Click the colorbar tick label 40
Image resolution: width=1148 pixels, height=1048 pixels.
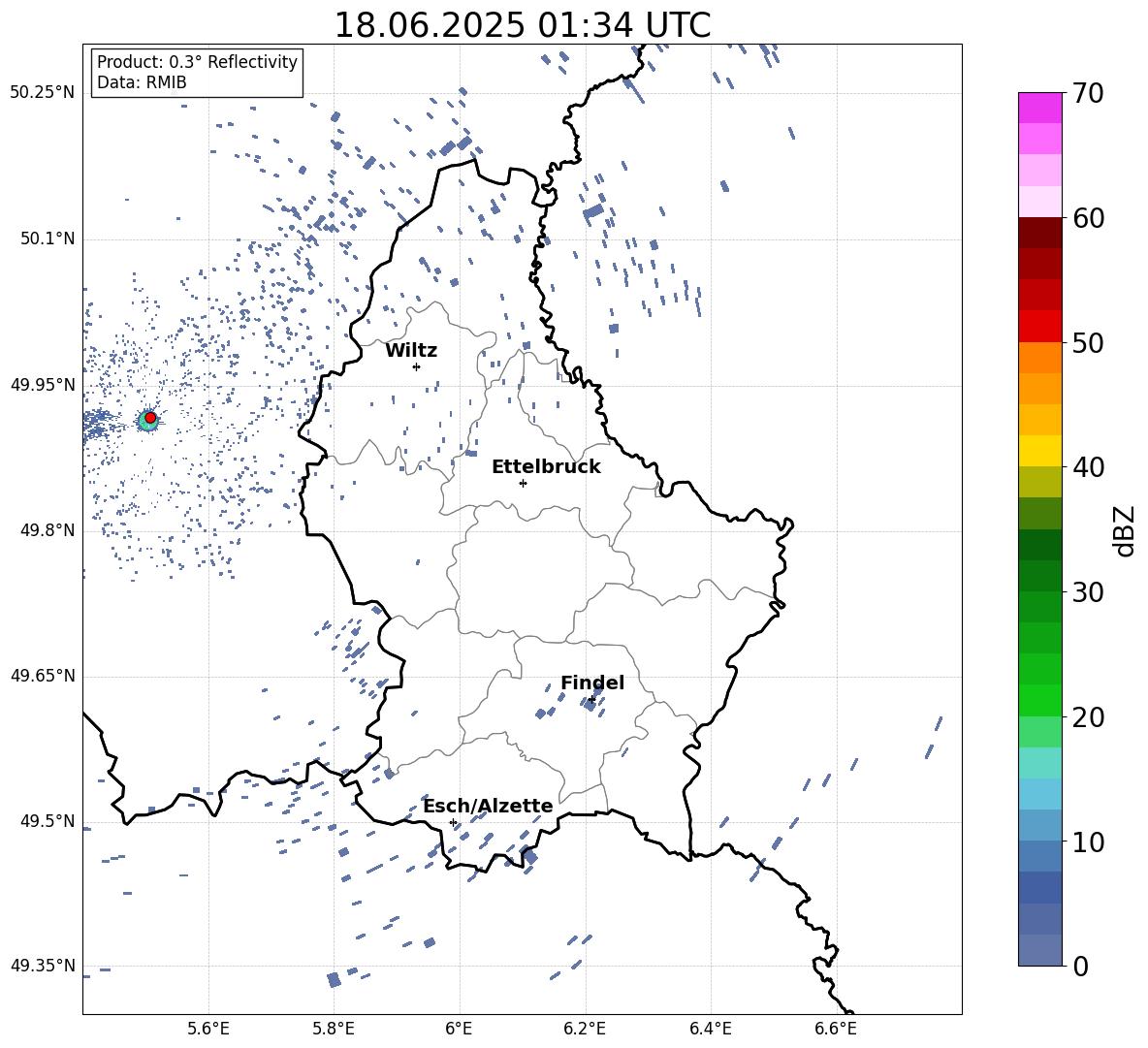tap(1088, 467)
